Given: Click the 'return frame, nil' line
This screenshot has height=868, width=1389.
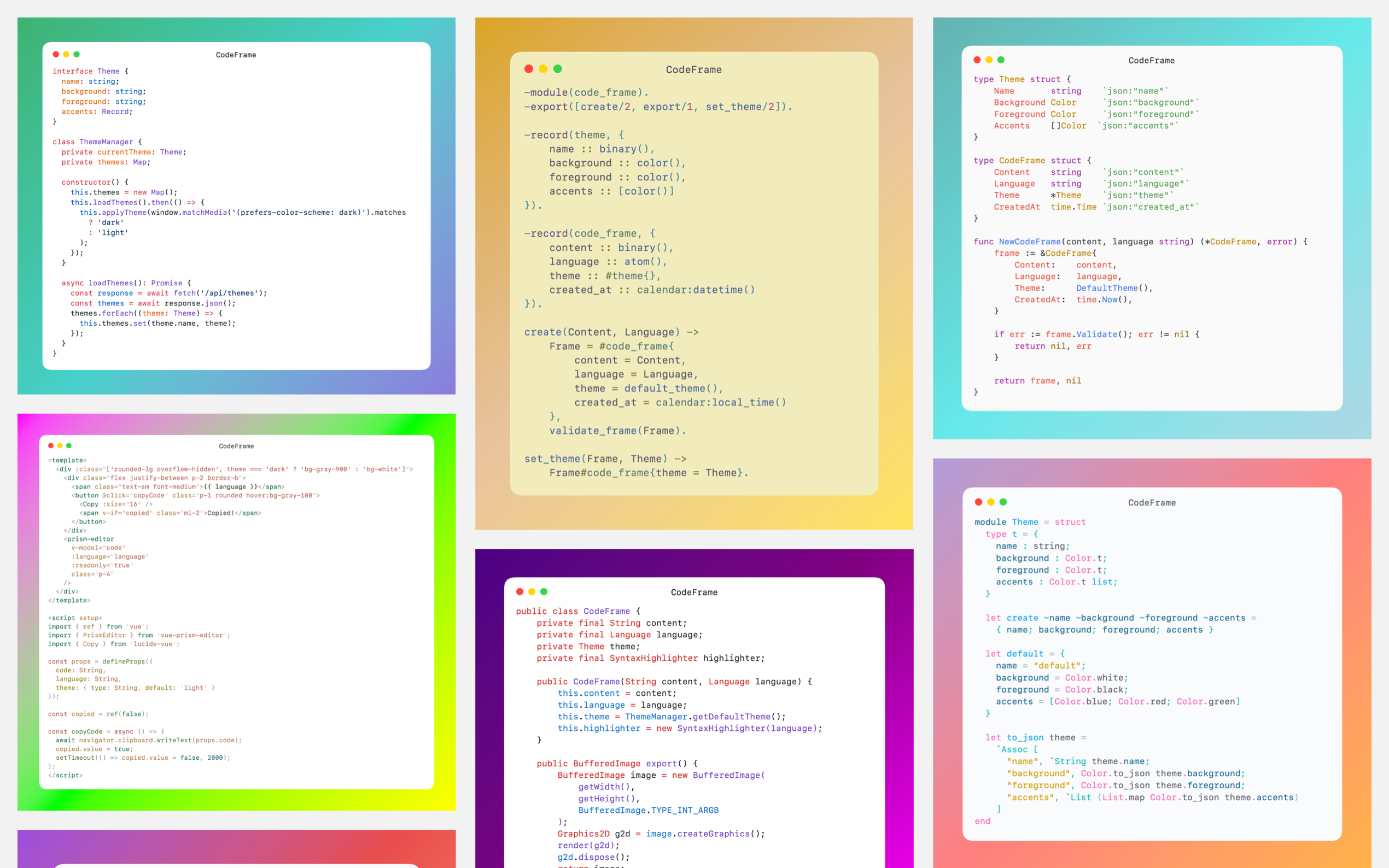Looking at the screenshot, I should pos(1037,380).
